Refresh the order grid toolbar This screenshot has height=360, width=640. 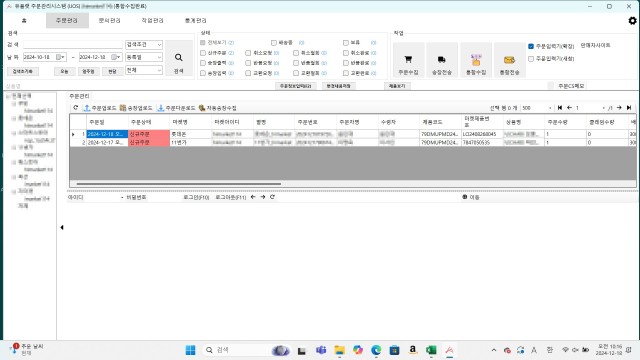[76, 108]
